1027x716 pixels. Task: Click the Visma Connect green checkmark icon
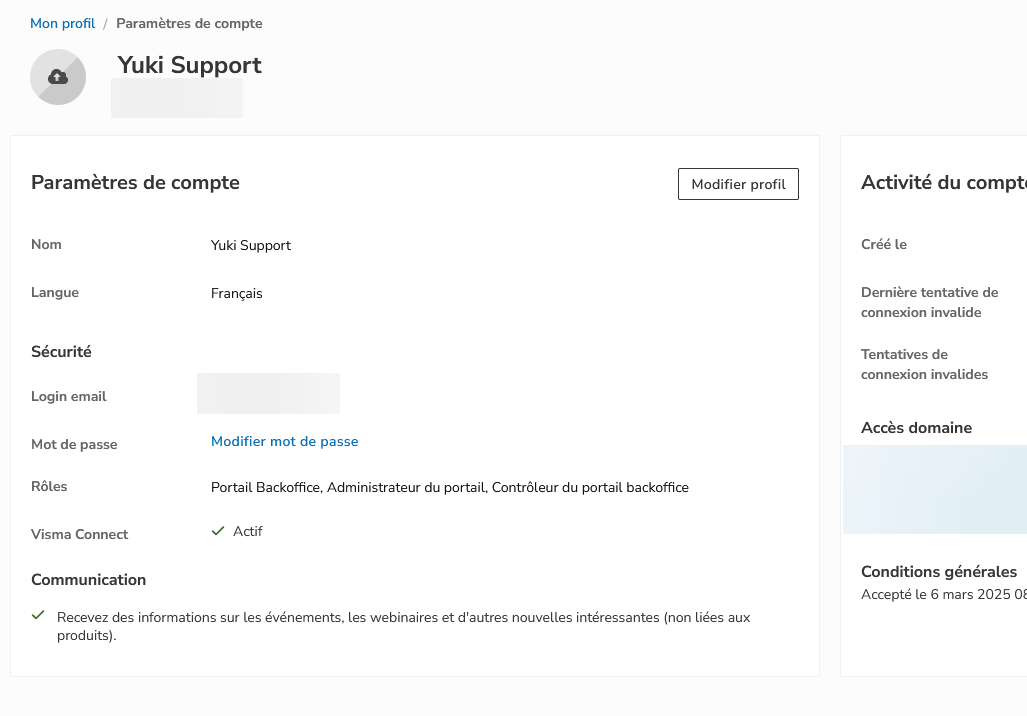218,531
